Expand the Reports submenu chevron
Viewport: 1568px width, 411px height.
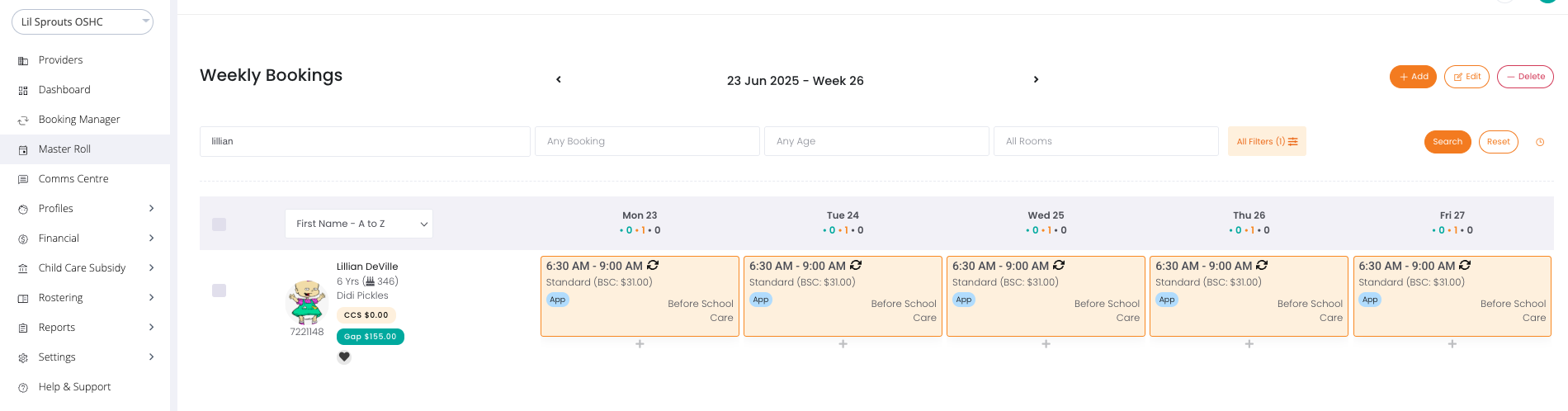coord(151,328)
